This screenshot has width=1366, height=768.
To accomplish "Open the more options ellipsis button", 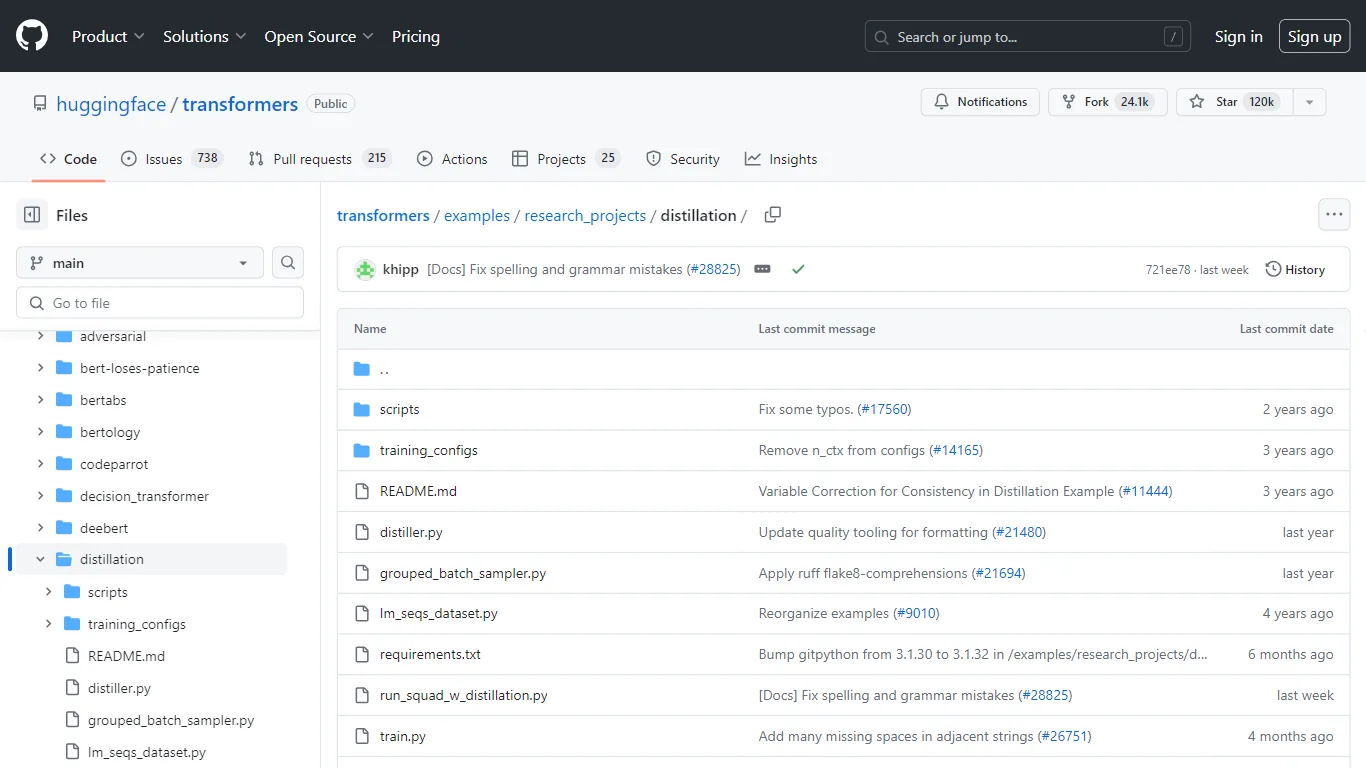I will (x=1334, y=215).
